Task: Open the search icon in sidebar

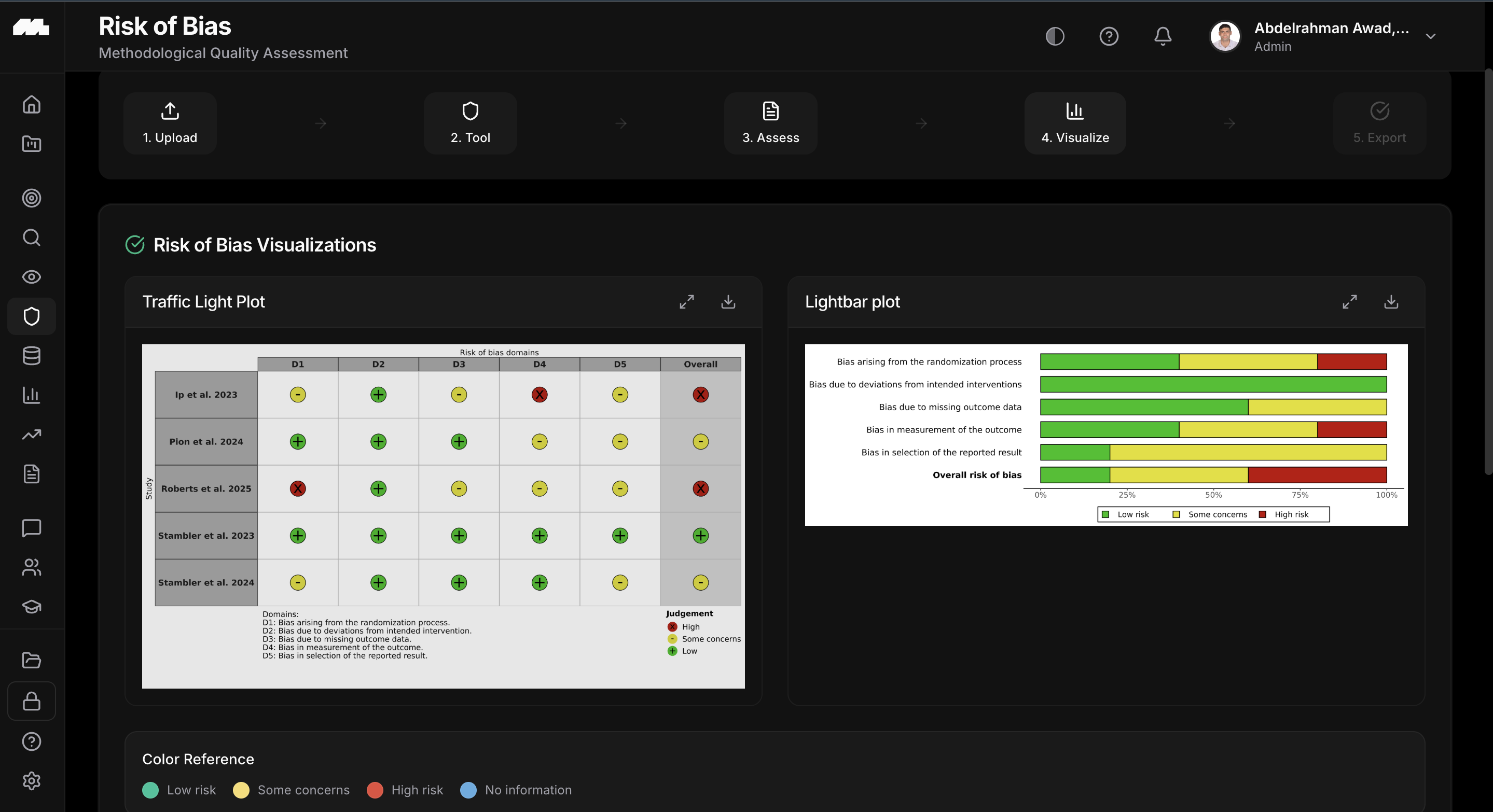Action: click(x=31, y=237)
